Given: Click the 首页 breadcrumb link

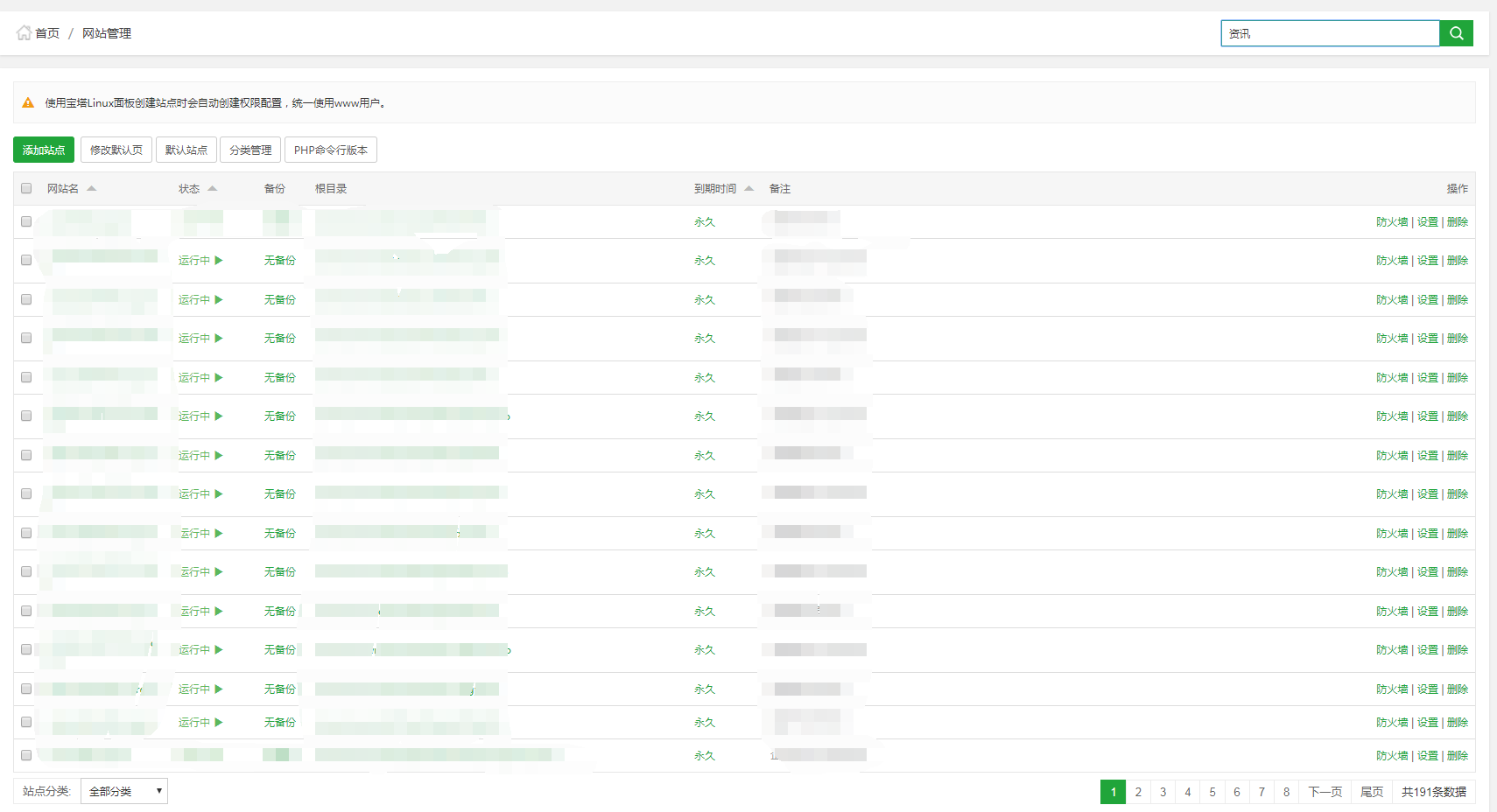Looking at the screenshot, I should (47, 33).
